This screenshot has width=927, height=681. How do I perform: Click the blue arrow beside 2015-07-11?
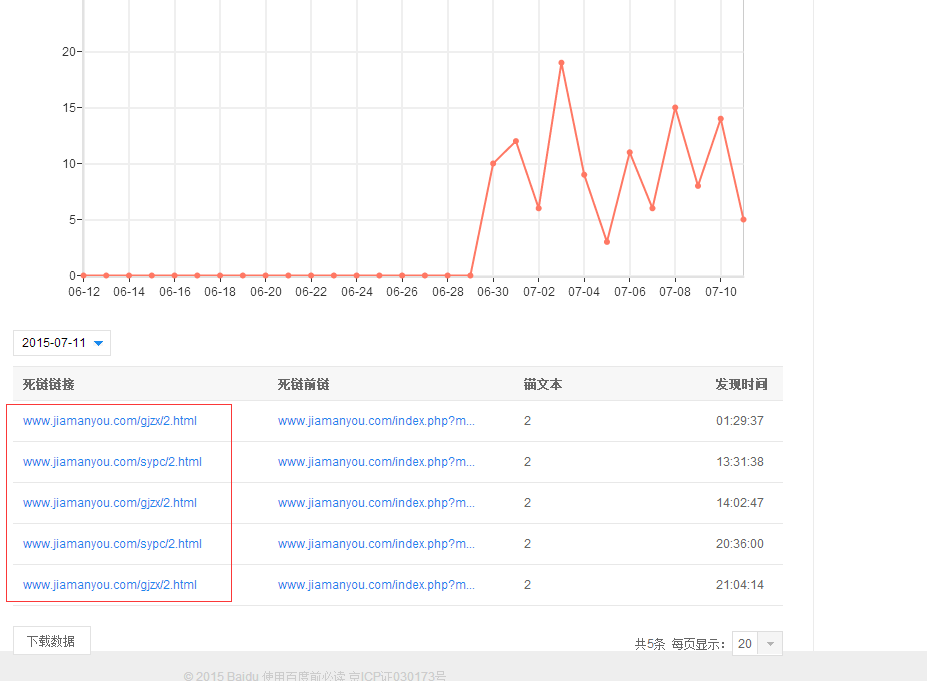pyautogui.click(x=98, y=343)
